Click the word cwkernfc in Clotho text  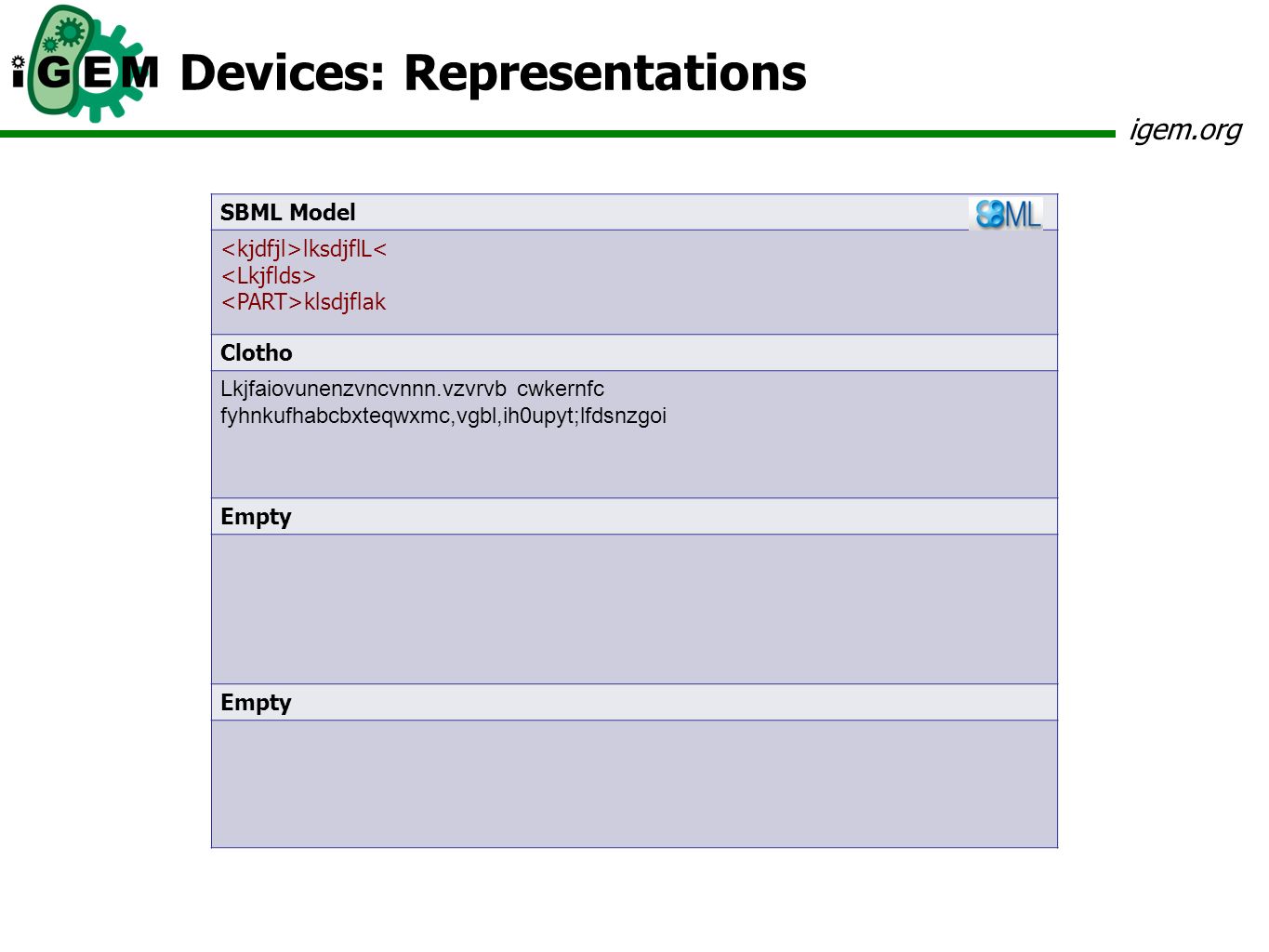pos(561,389)
